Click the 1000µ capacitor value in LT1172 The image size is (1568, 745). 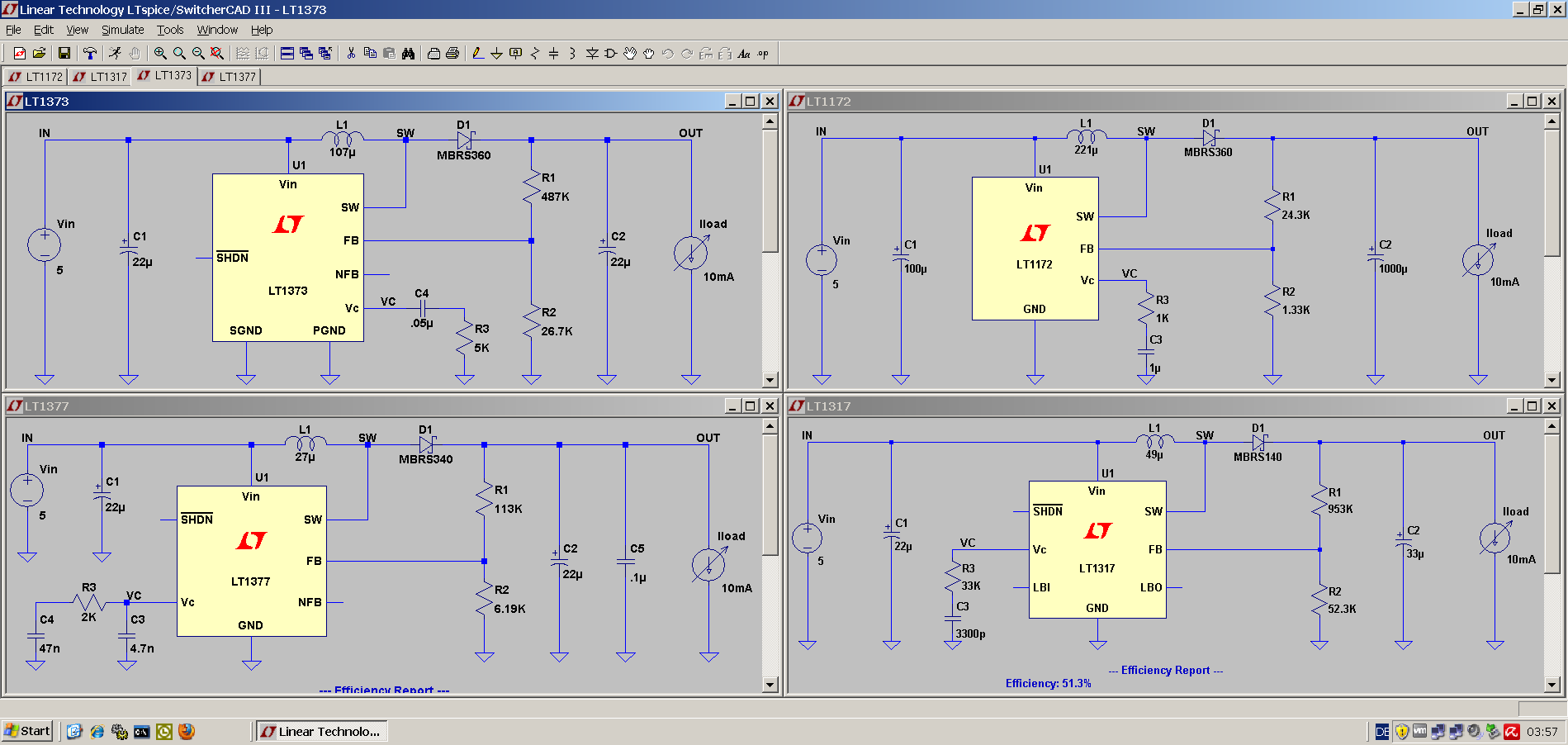tap(1393, 268)
